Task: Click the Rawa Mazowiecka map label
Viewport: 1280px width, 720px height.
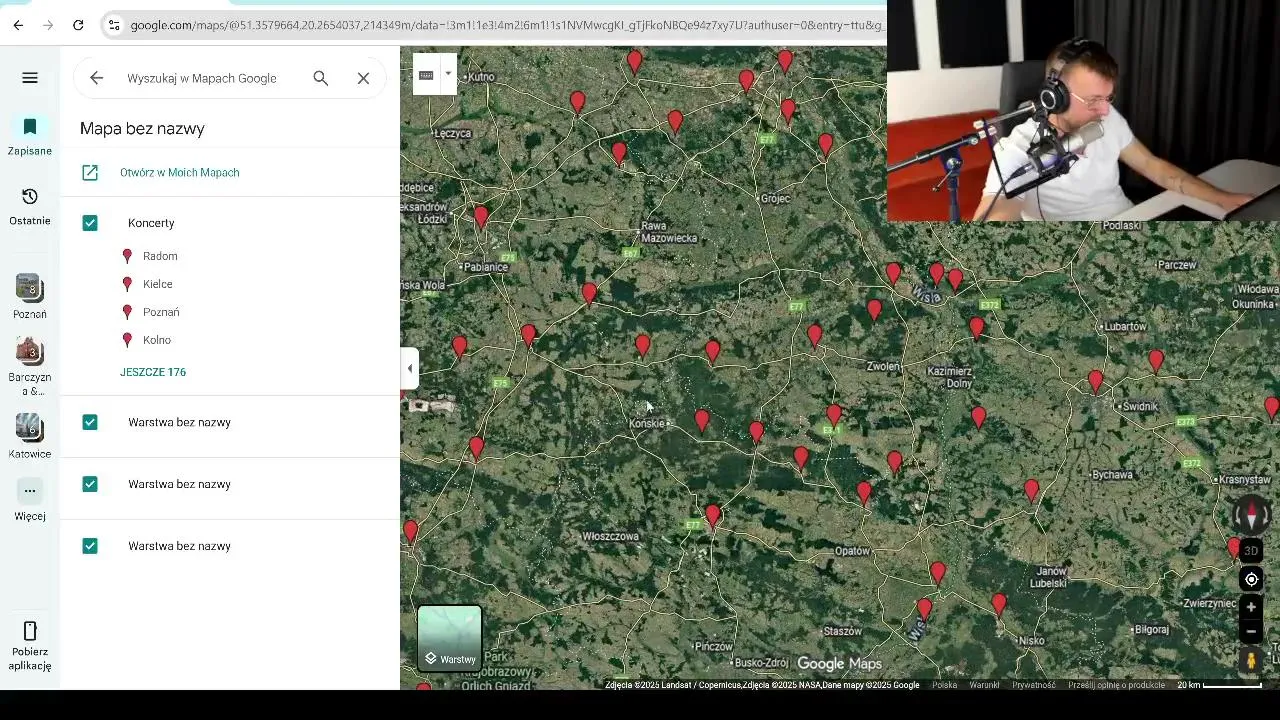Action: coord(669,232)
